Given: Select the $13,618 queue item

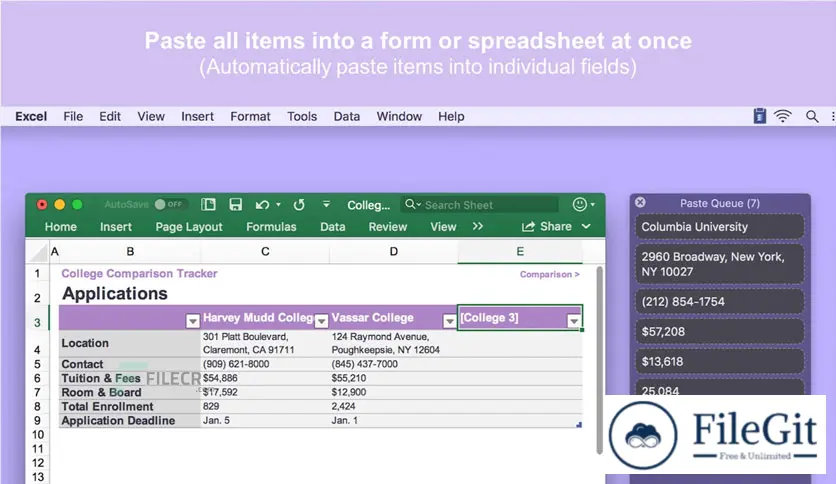Looking at the screenshot, I should 720,361.
